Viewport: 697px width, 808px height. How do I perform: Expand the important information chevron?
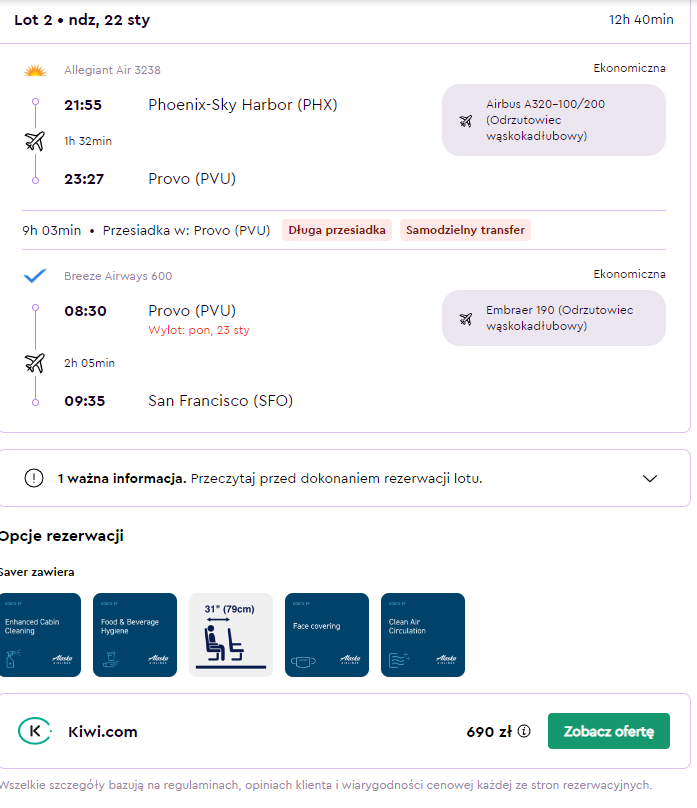click(x=650, y=478)
